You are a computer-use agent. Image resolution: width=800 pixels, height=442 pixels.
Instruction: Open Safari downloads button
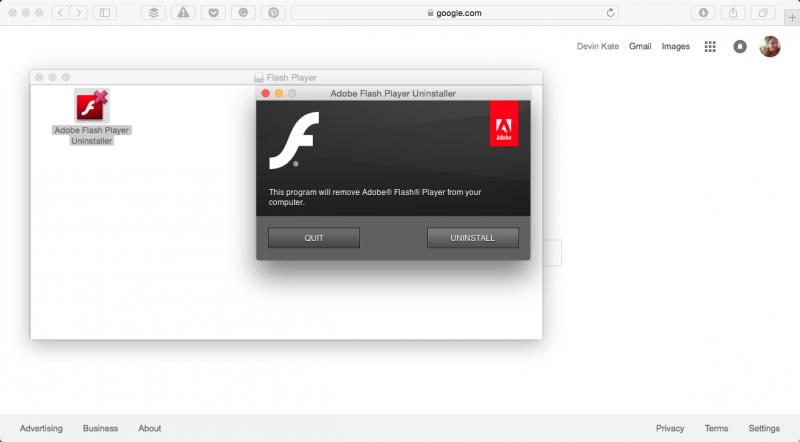703,13
